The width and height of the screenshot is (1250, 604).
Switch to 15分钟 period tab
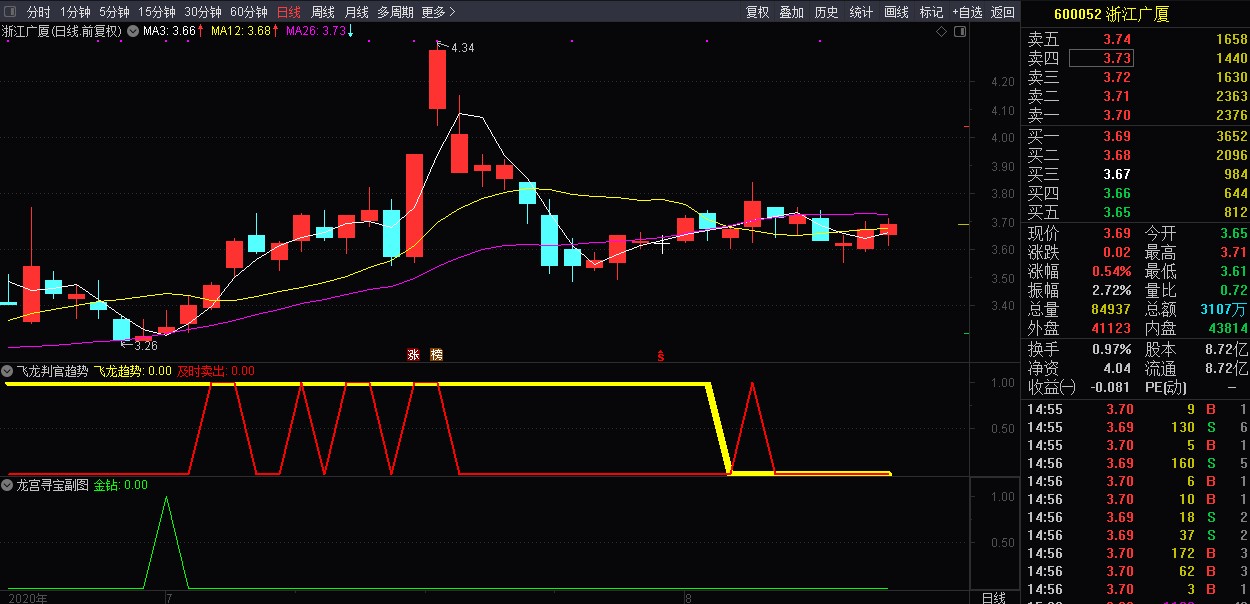pyautogui.click(x=157, y=12)
